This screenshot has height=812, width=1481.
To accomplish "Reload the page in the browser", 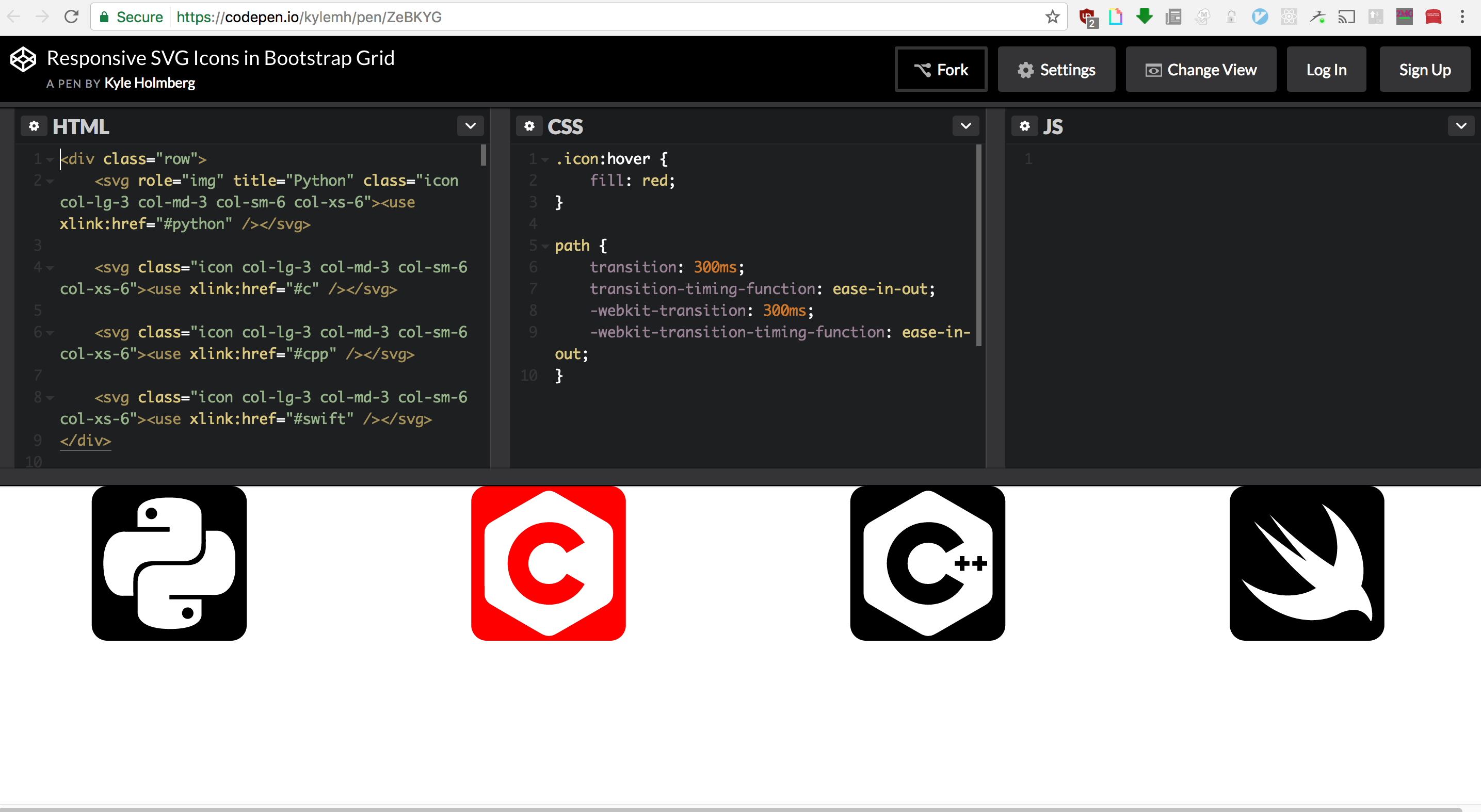I will coord(71,17).
